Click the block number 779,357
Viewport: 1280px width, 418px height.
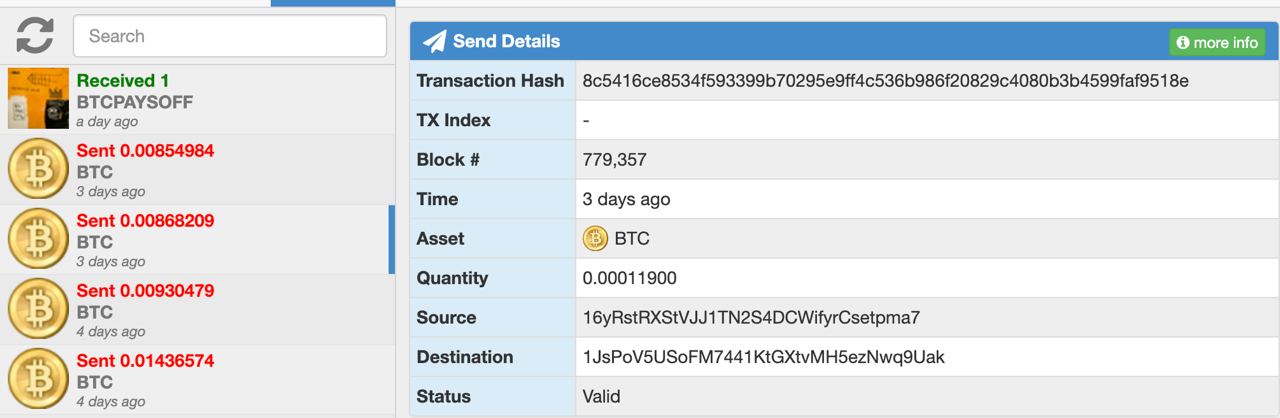pos(616,160)
